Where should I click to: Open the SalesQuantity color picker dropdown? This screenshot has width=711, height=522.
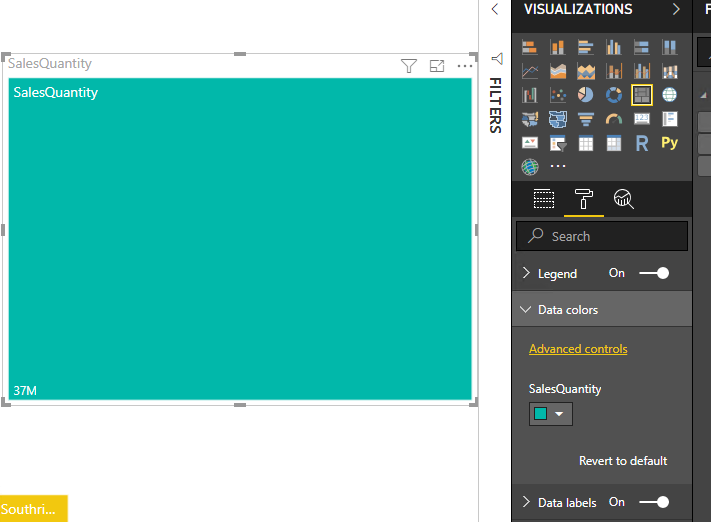coord(550,414)
